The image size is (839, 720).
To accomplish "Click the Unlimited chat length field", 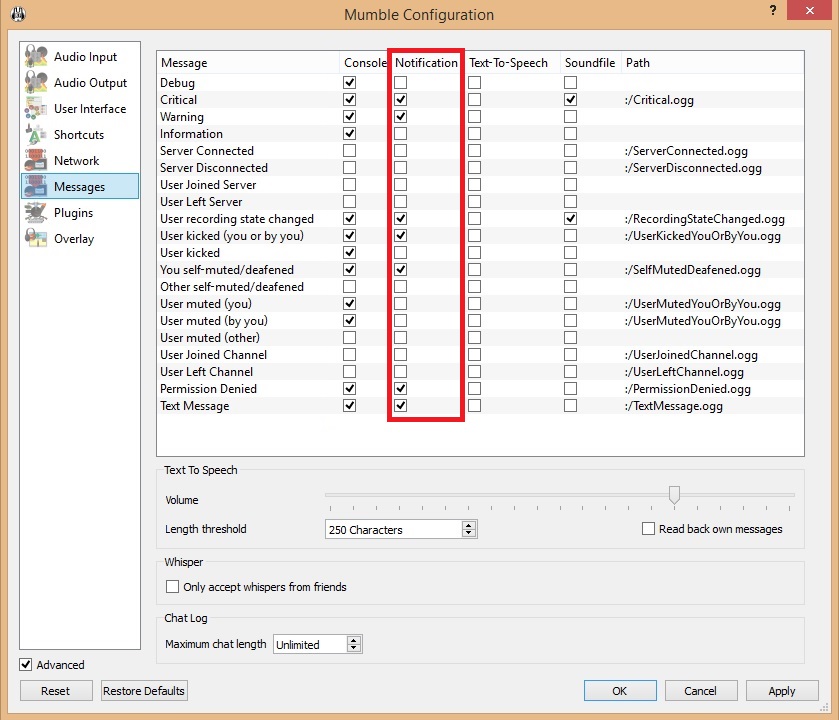I will (x=317, y=644).
